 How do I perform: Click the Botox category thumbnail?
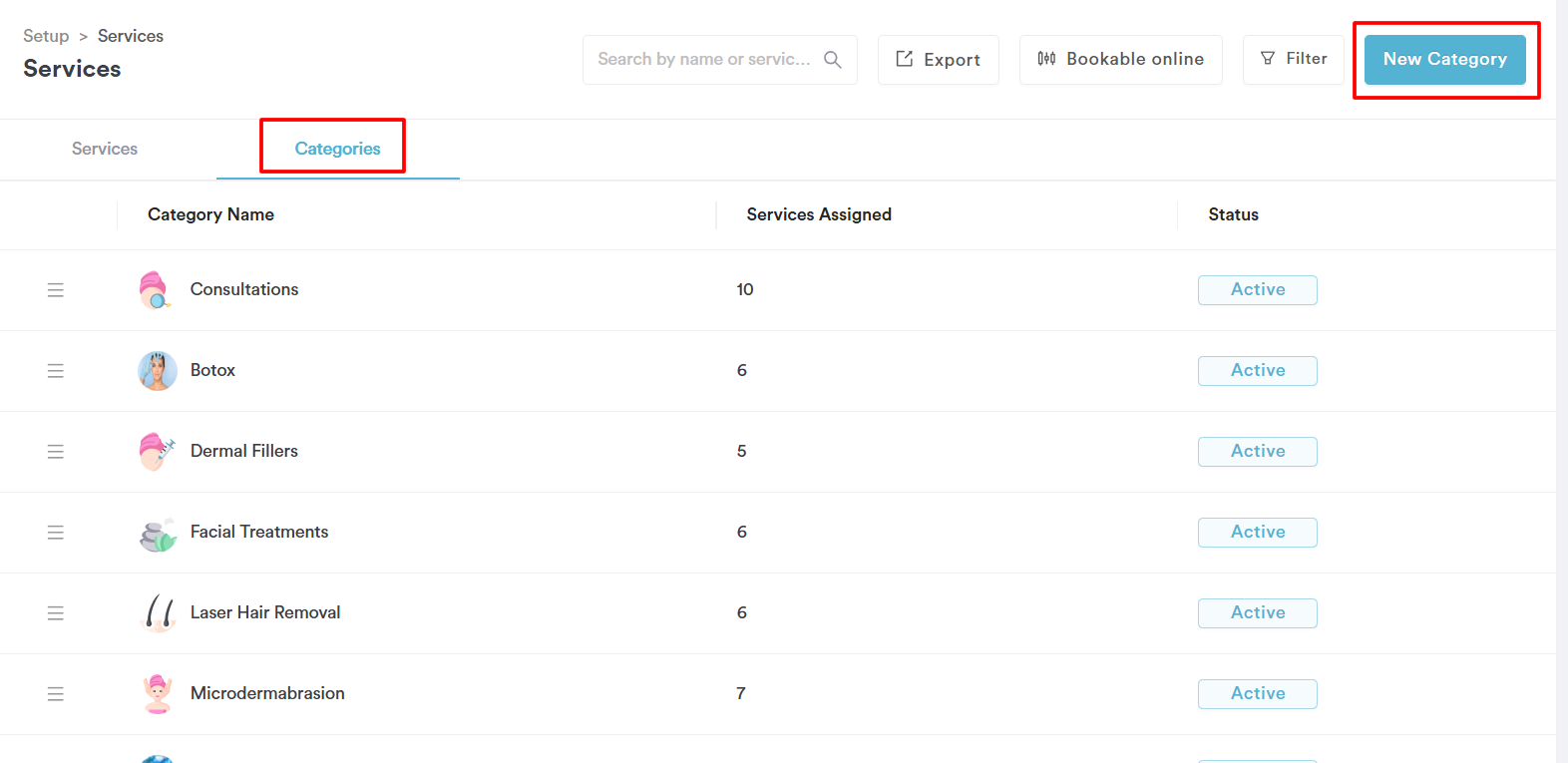tap(157, 371)
